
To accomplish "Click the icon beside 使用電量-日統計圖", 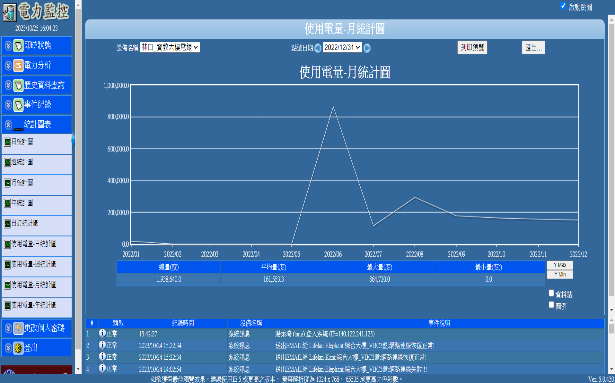I will 7,244.
